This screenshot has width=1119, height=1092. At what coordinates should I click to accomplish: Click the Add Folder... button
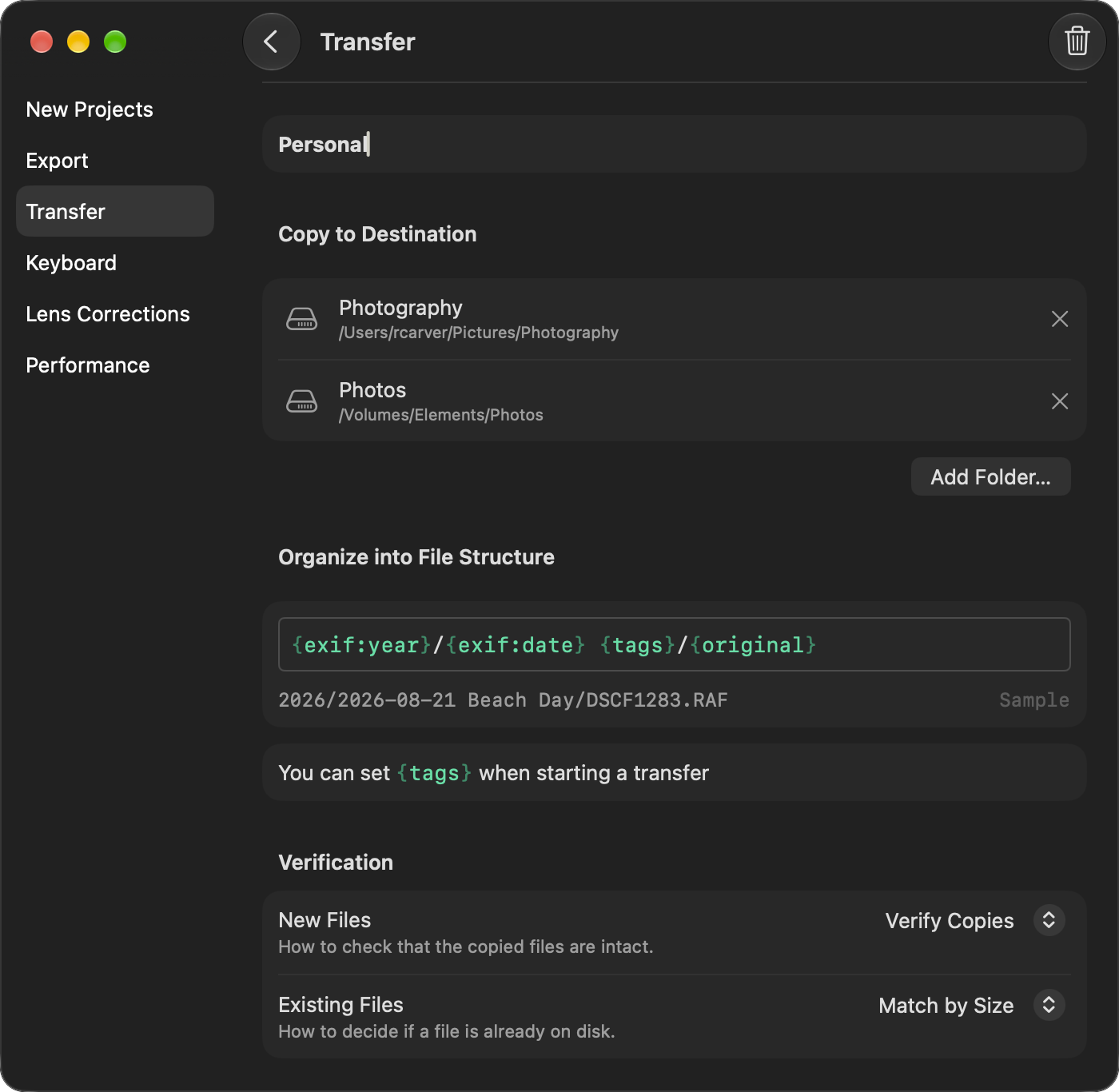(990, 476)
